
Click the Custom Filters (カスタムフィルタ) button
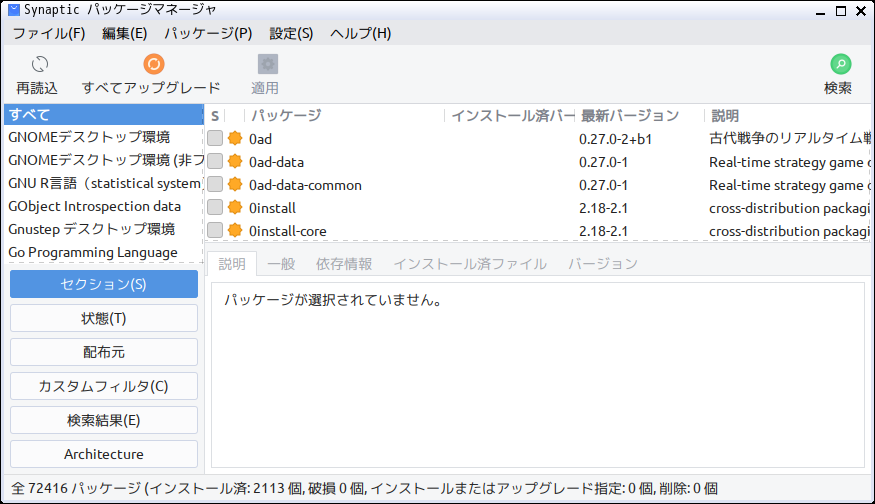coord(104,386)
